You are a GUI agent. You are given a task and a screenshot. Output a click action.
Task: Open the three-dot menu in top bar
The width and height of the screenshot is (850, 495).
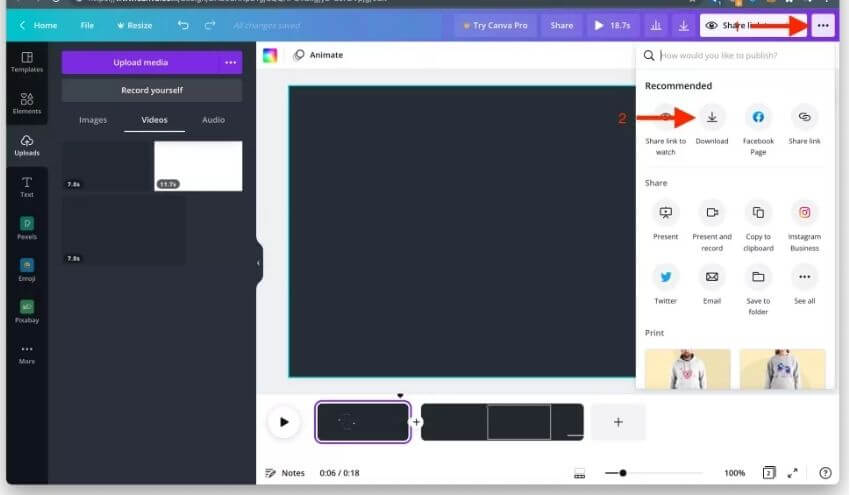click(x=822, y=25)
